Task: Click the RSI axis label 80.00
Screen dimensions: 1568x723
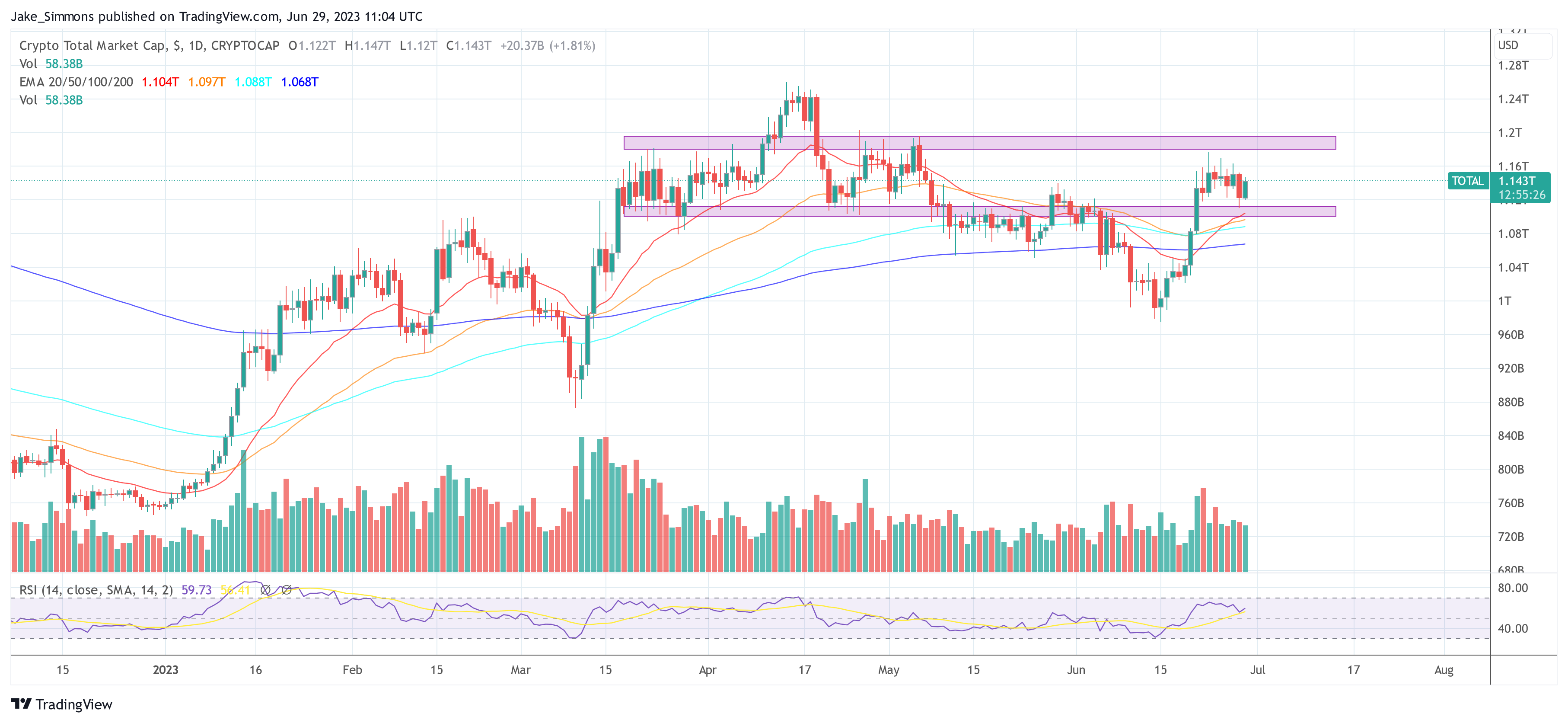Action: (1513, 588)
